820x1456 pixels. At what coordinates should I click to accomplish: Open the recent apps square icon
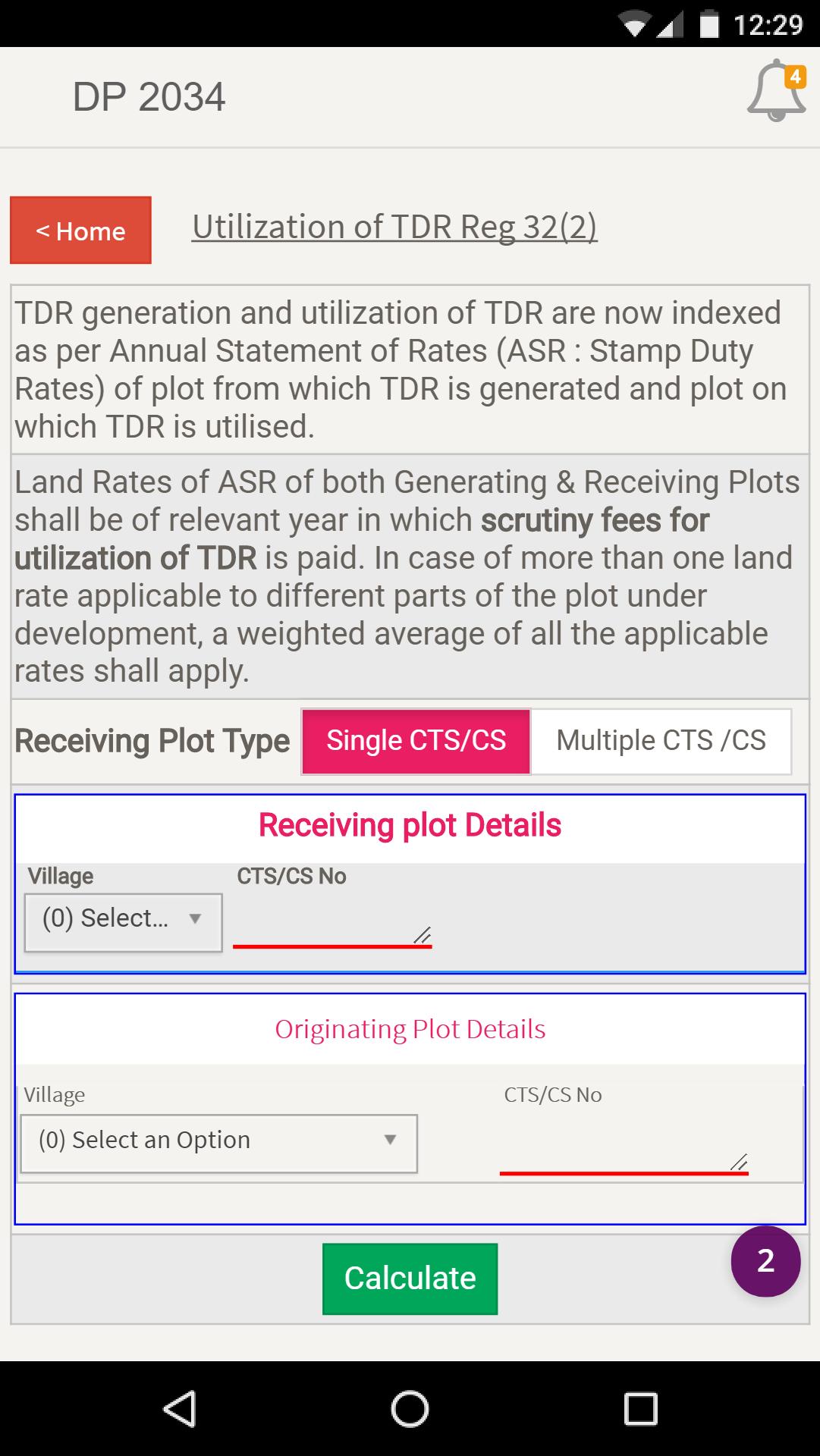click(640, 1409)
